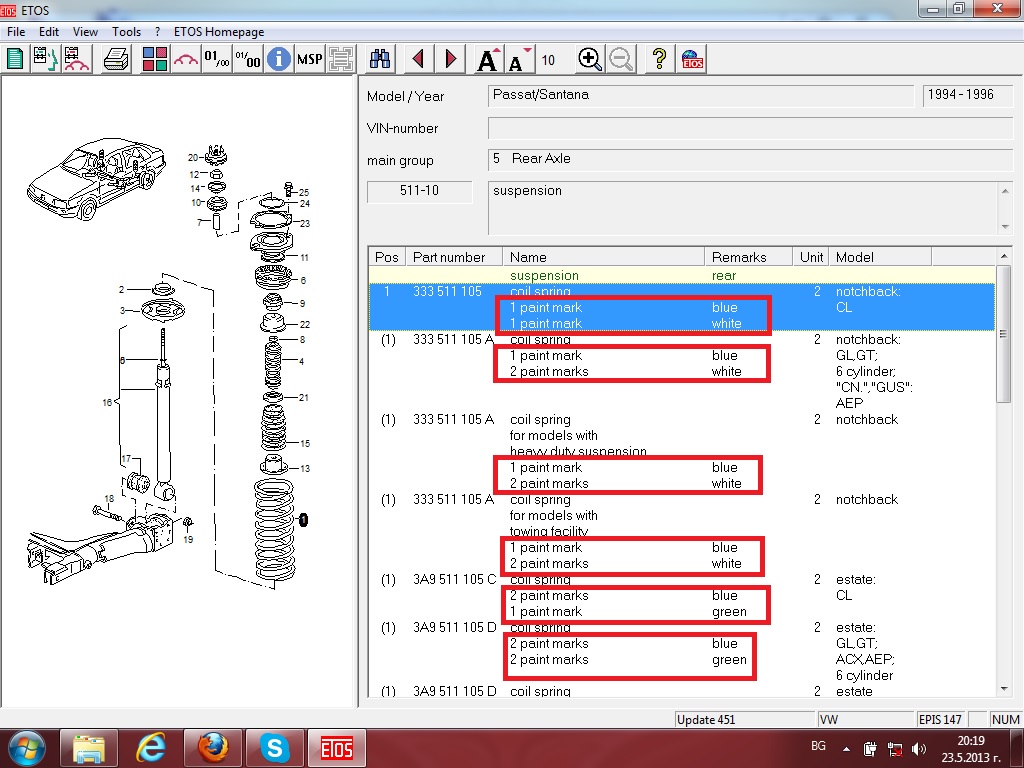Decrease font size with small A icon
This screenshot has width=1024, height=768.
(x=517, y=60)
